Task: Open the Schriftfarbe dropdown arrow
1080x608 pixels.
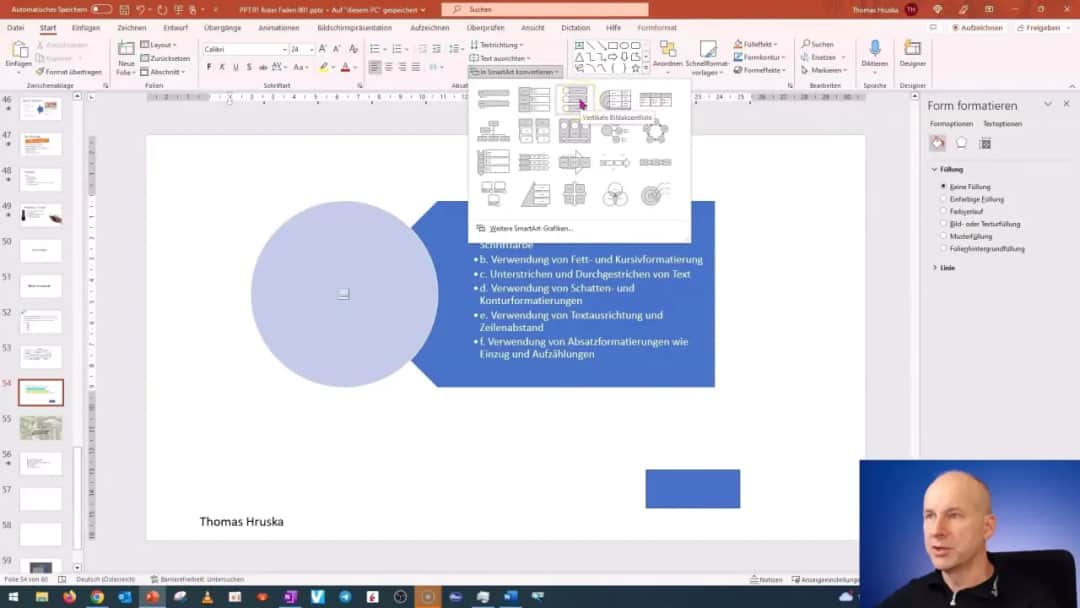Action: (356, 67)
